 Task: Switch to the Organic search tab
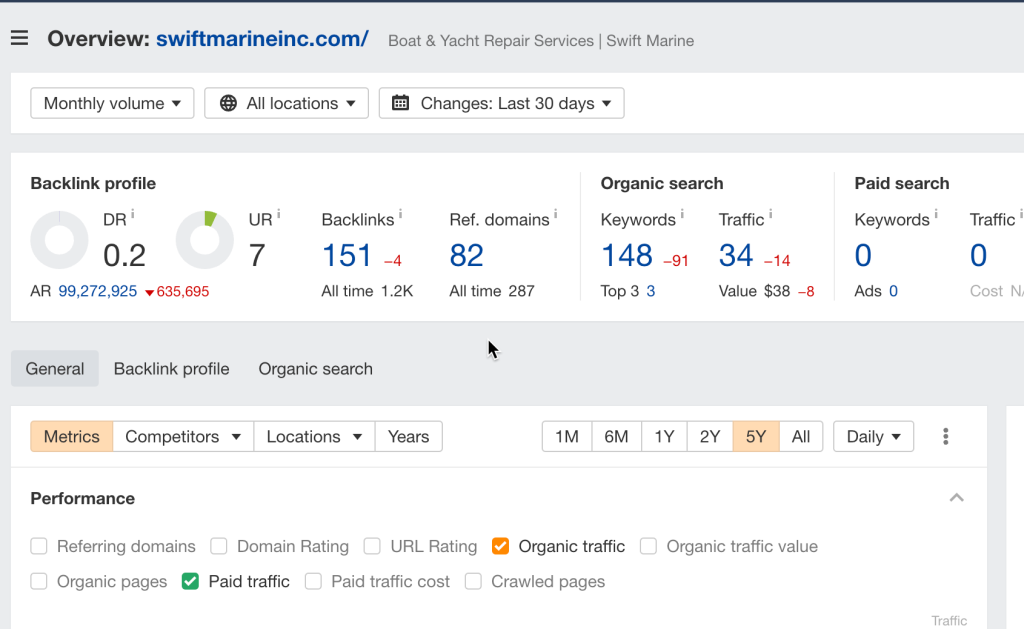tap(315, 369)
